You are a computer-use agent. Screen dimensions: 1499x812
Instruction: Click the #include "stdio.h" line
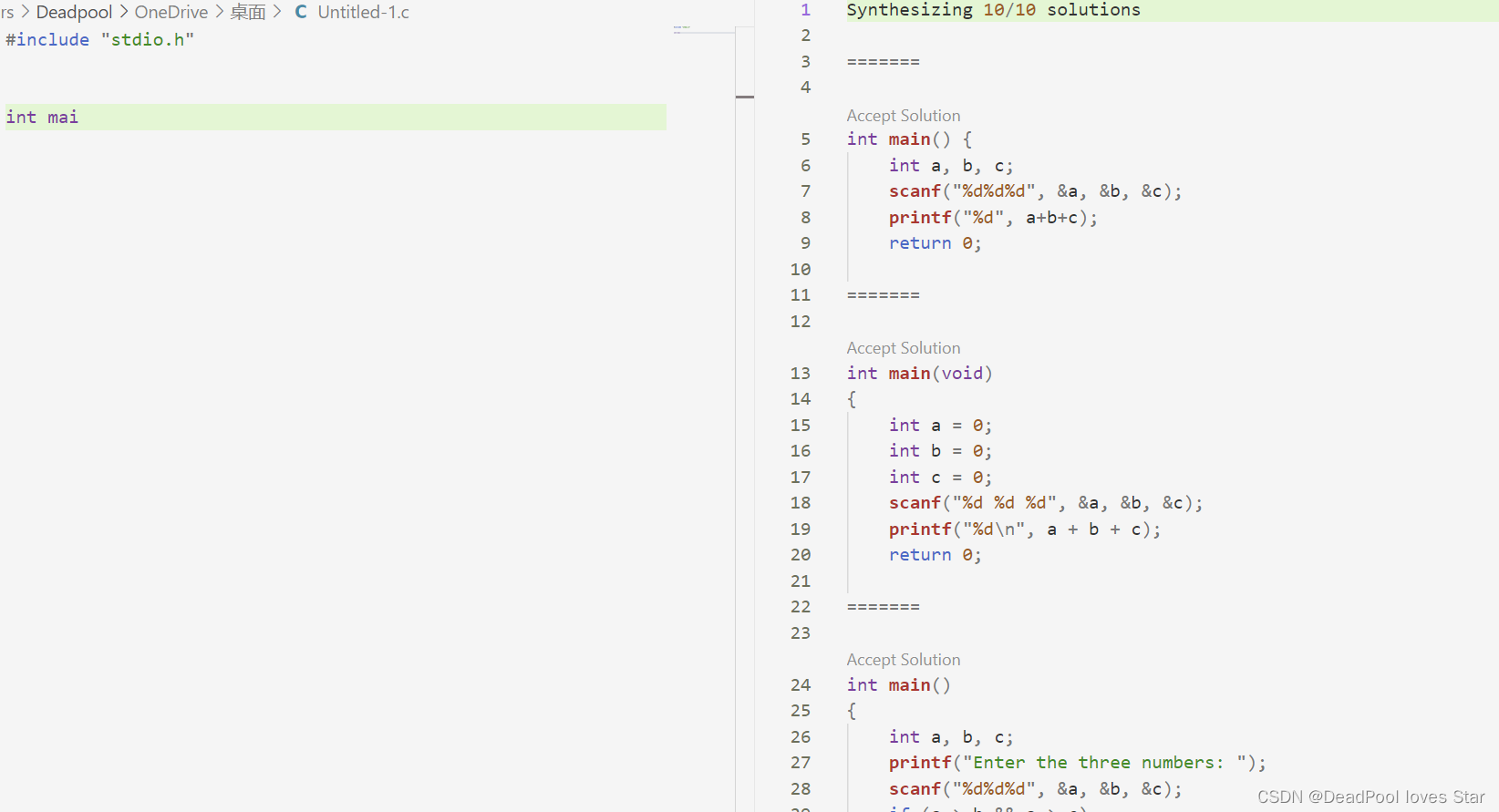(x=100, y=40)
